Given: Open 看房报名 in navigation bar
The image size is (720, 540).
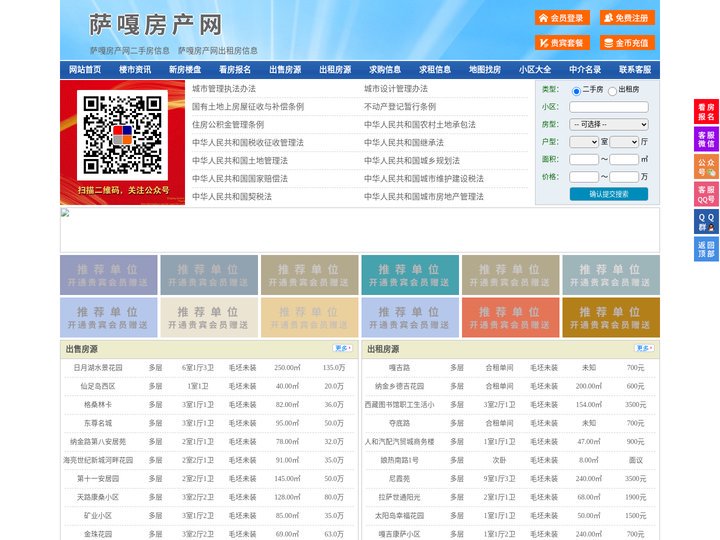Looking at the screenshot, I should pos(235,70).
